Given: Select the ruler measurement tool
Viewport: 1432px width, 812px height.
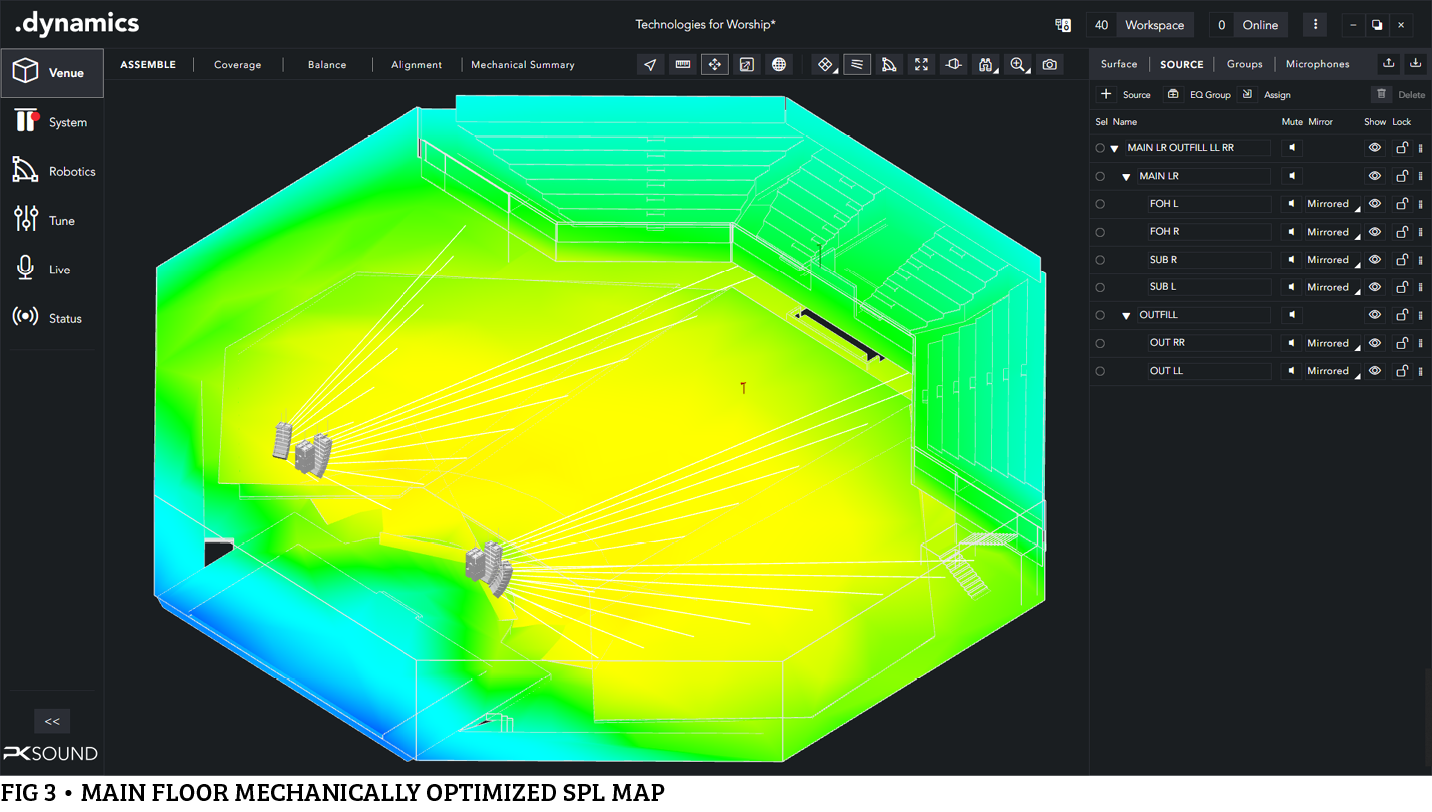Looking at the screenshot, I should (683, 65).
